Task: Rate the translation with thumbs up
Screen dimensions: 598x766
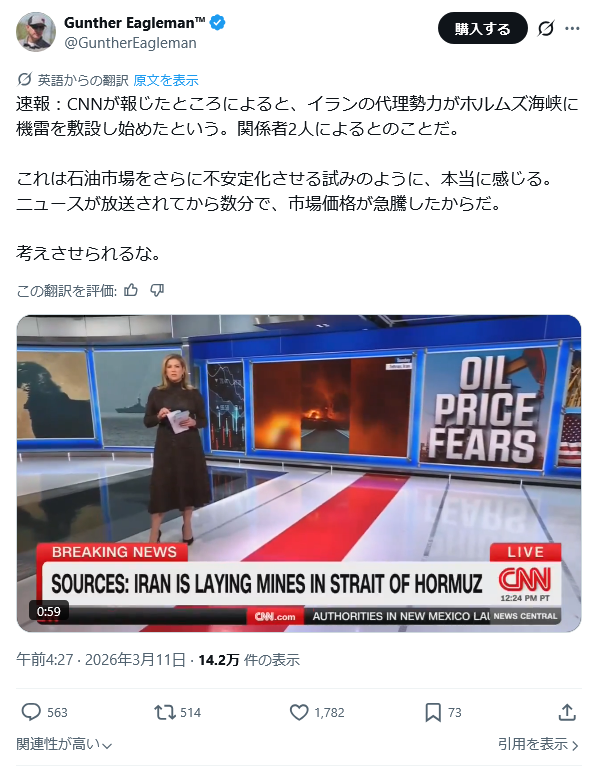Action: (131, 291)
